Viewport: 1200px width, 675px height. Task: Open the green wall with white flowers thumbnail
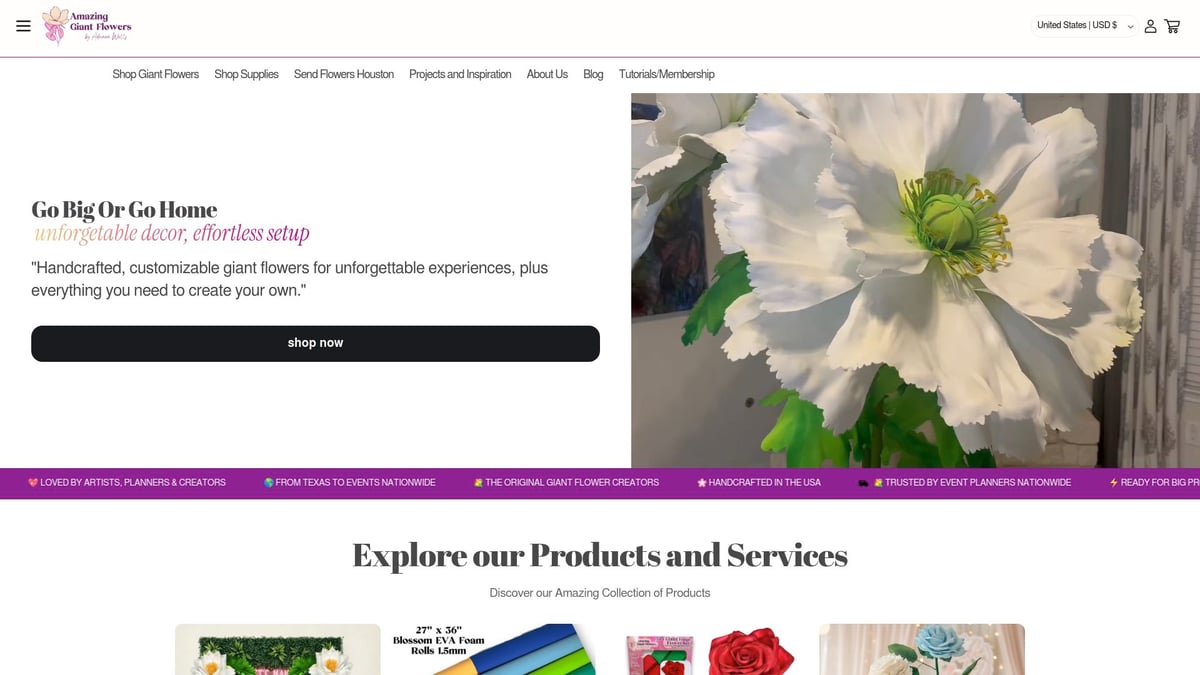[x=278, y=649]
